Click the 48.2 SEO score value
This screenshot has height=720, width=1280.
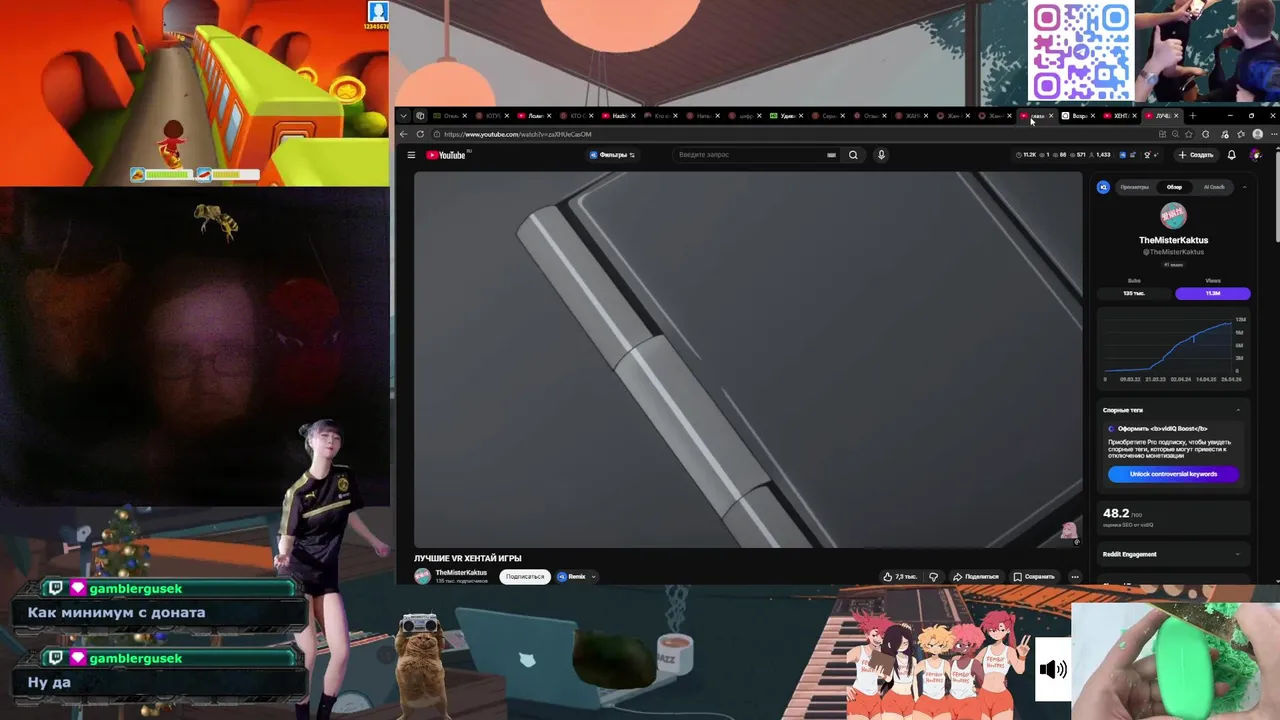point(1116,513)
